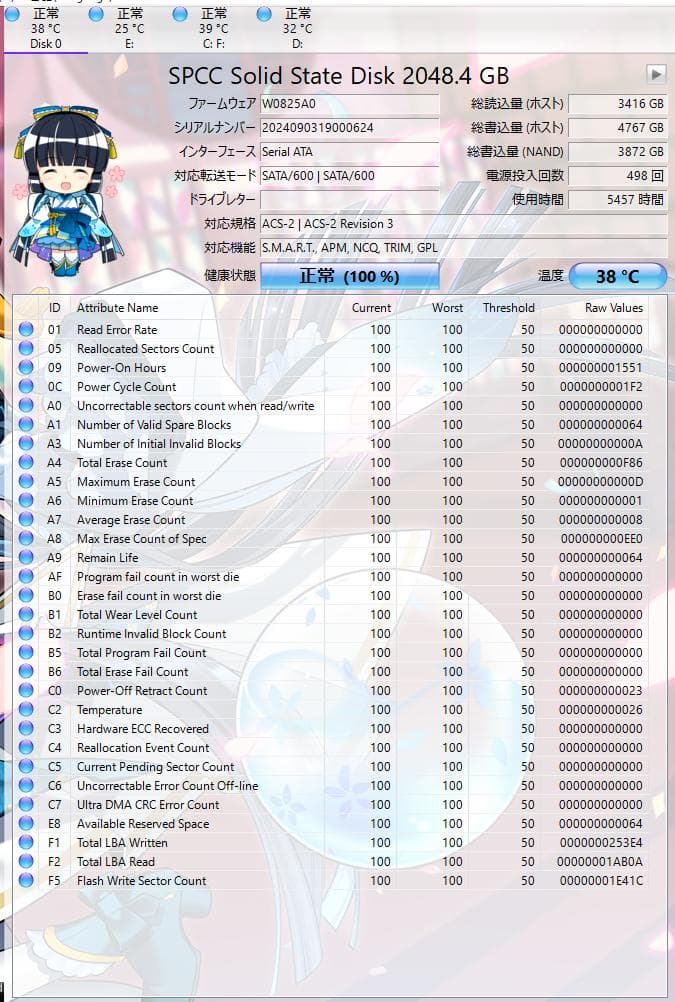This screenshot has width=675, height=1002.
Task: Click status circle for Power-On Hours
Action: point(26,367)
